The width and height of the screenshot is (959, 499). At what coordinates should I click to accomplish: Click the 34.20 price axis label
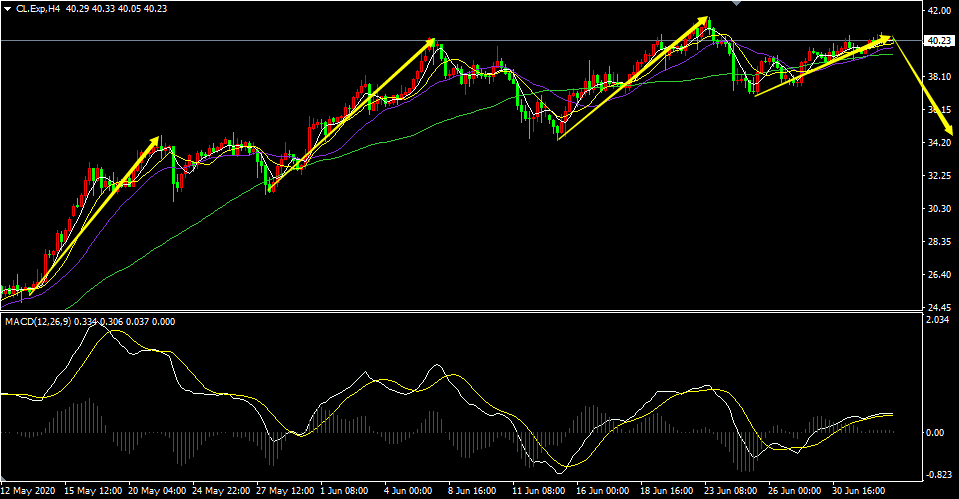click(x=939, y=142)
